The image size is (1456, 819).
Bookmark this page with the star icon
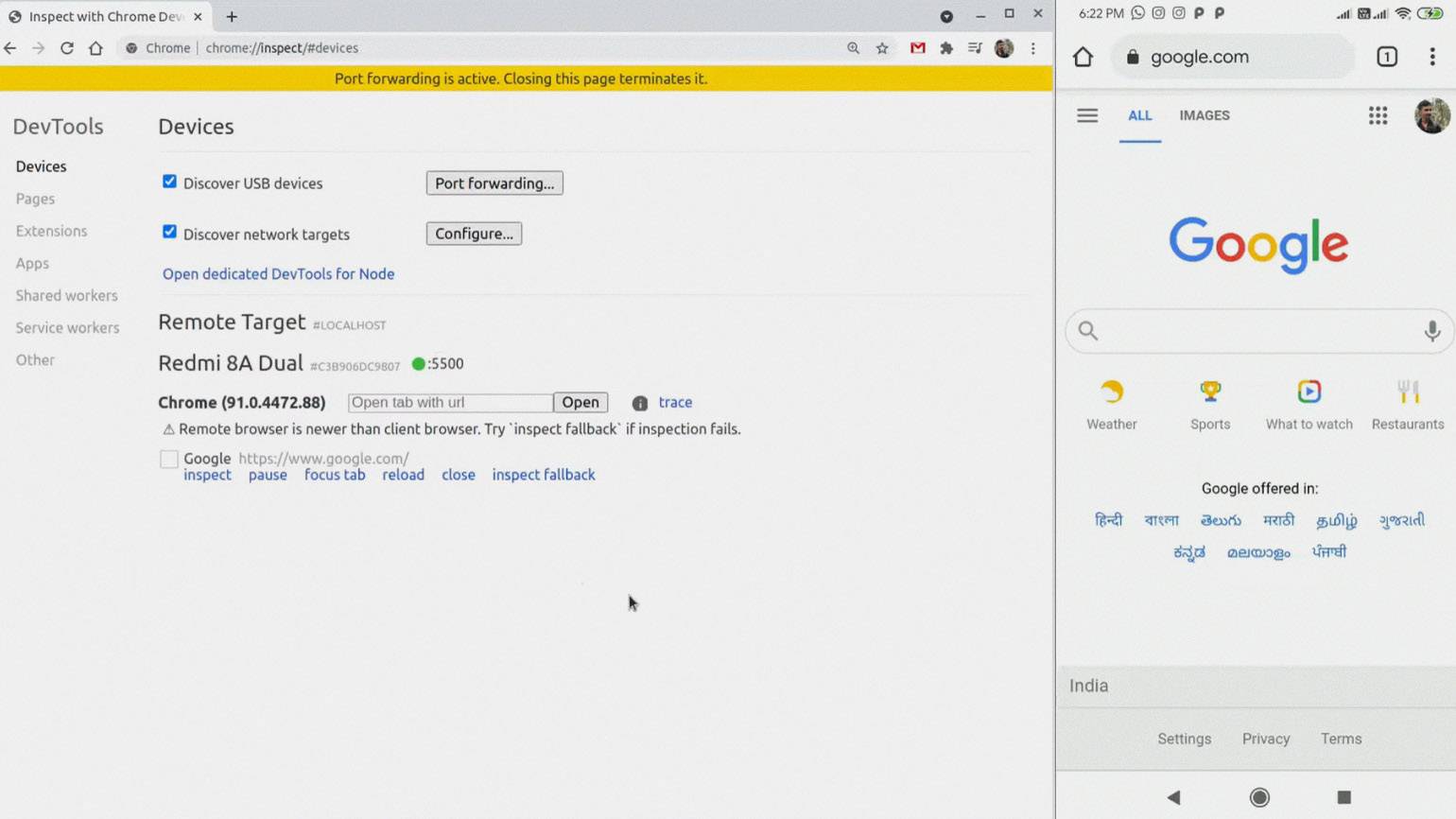pos(882,48)
